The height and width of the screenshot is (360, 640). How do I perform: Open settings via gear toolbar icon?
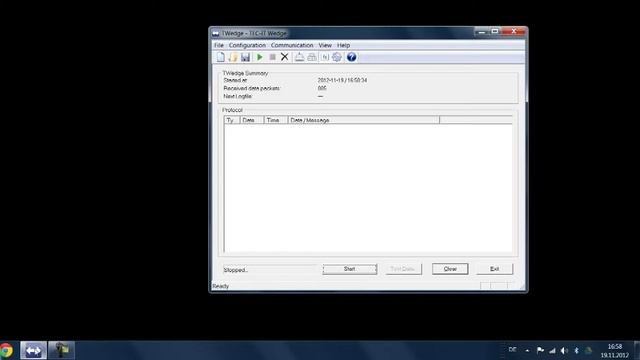(x=337, y=57)
